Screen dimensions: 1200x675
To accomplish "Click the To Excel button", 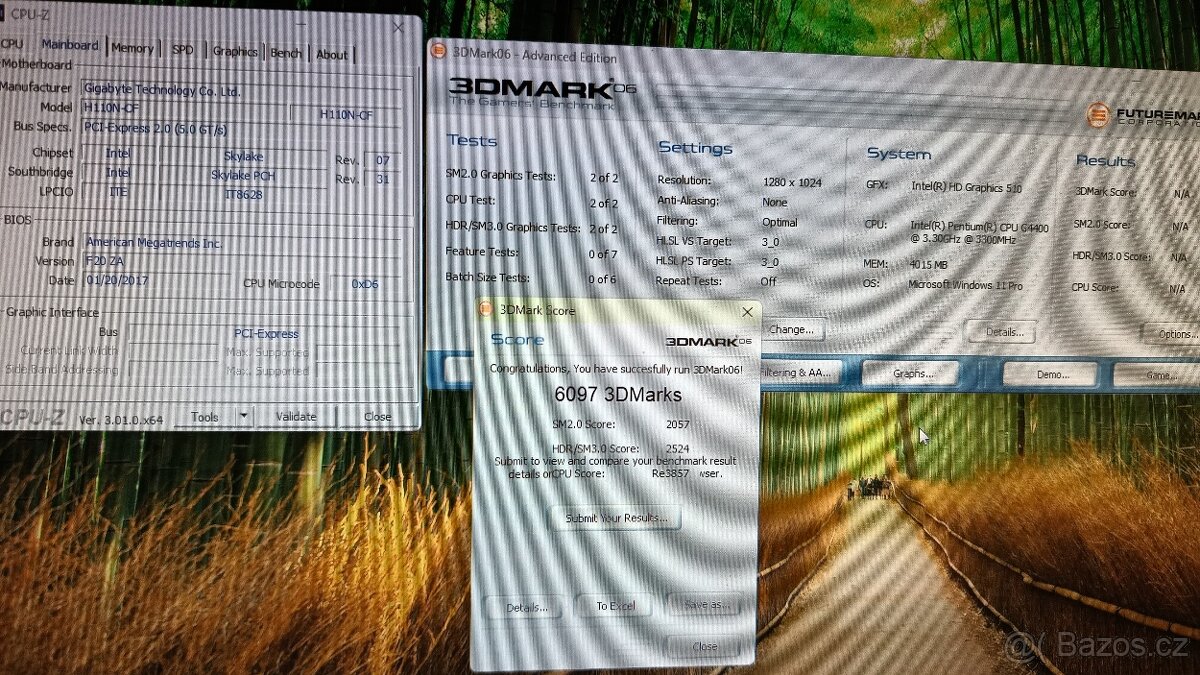I will (614, 606).
